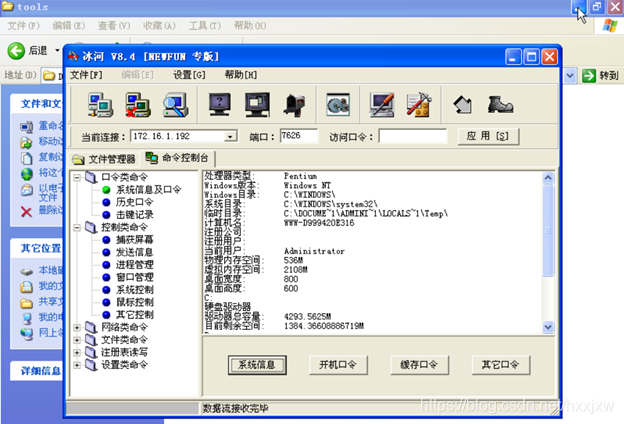Viewport: 624px width, 424px height.
Task: Select 击键记录 tree item
Action: click(135, 215)
